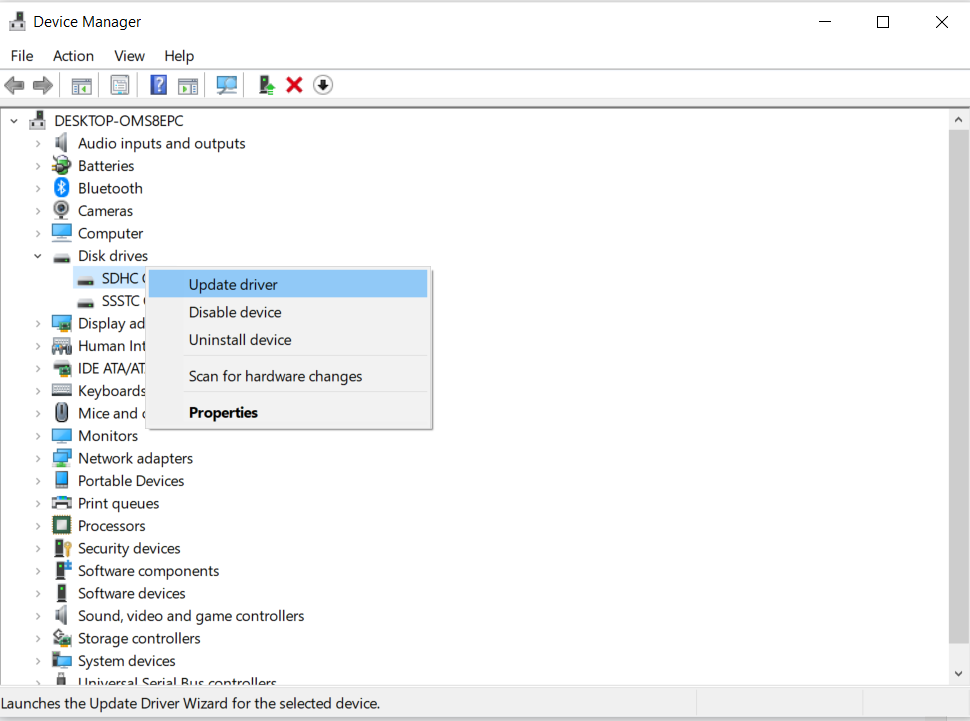The height and width of the screenshot is (721, 970).
Task: Expand the Sound, video and game controllers node
Action: 37,615
